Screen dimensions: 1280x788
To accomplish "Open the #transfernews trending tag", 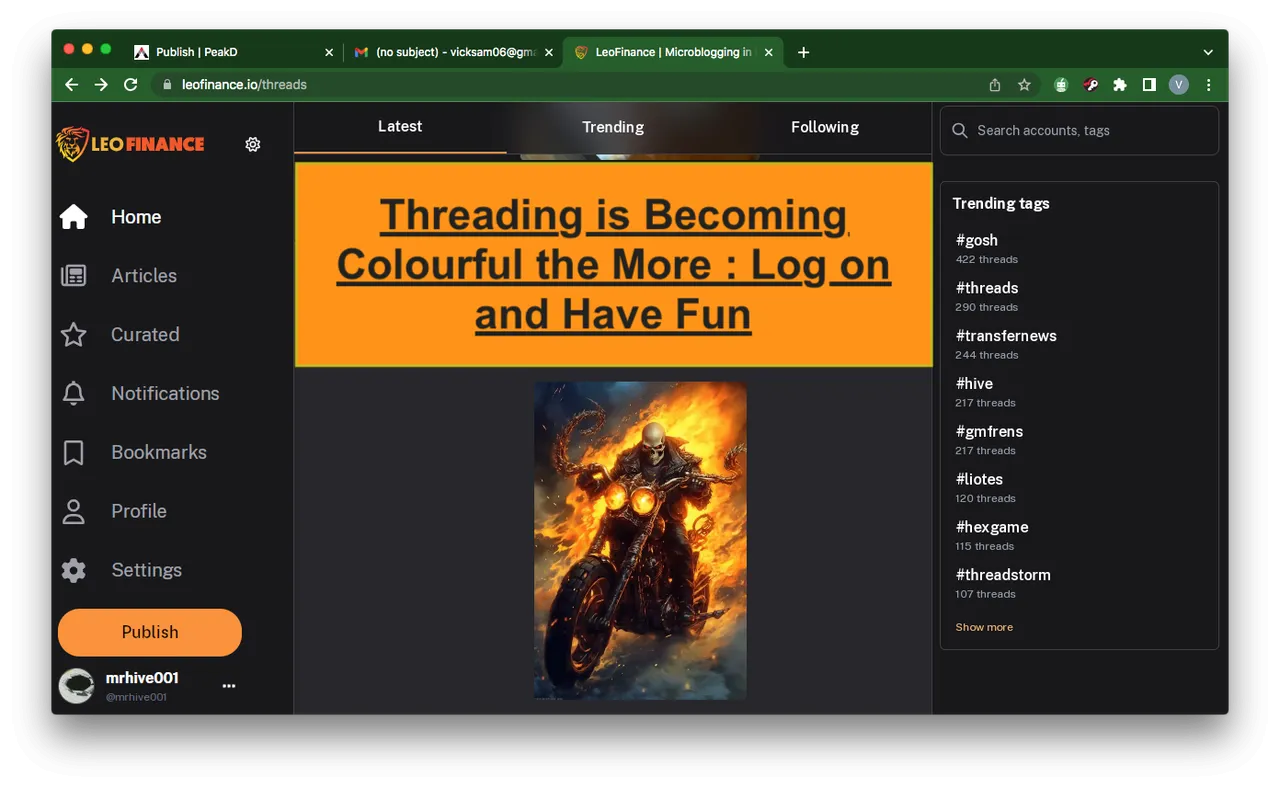I will (1006, 336).
